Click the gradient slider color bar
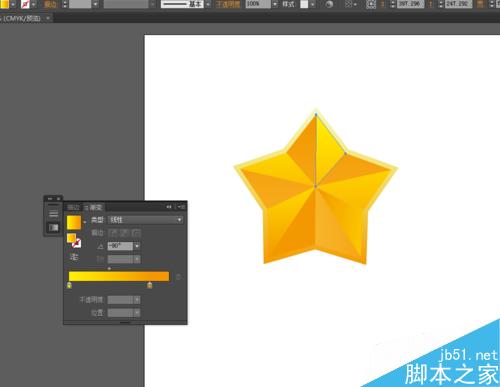500x387 pixels. pyautogui.click(x=119, y=276)
